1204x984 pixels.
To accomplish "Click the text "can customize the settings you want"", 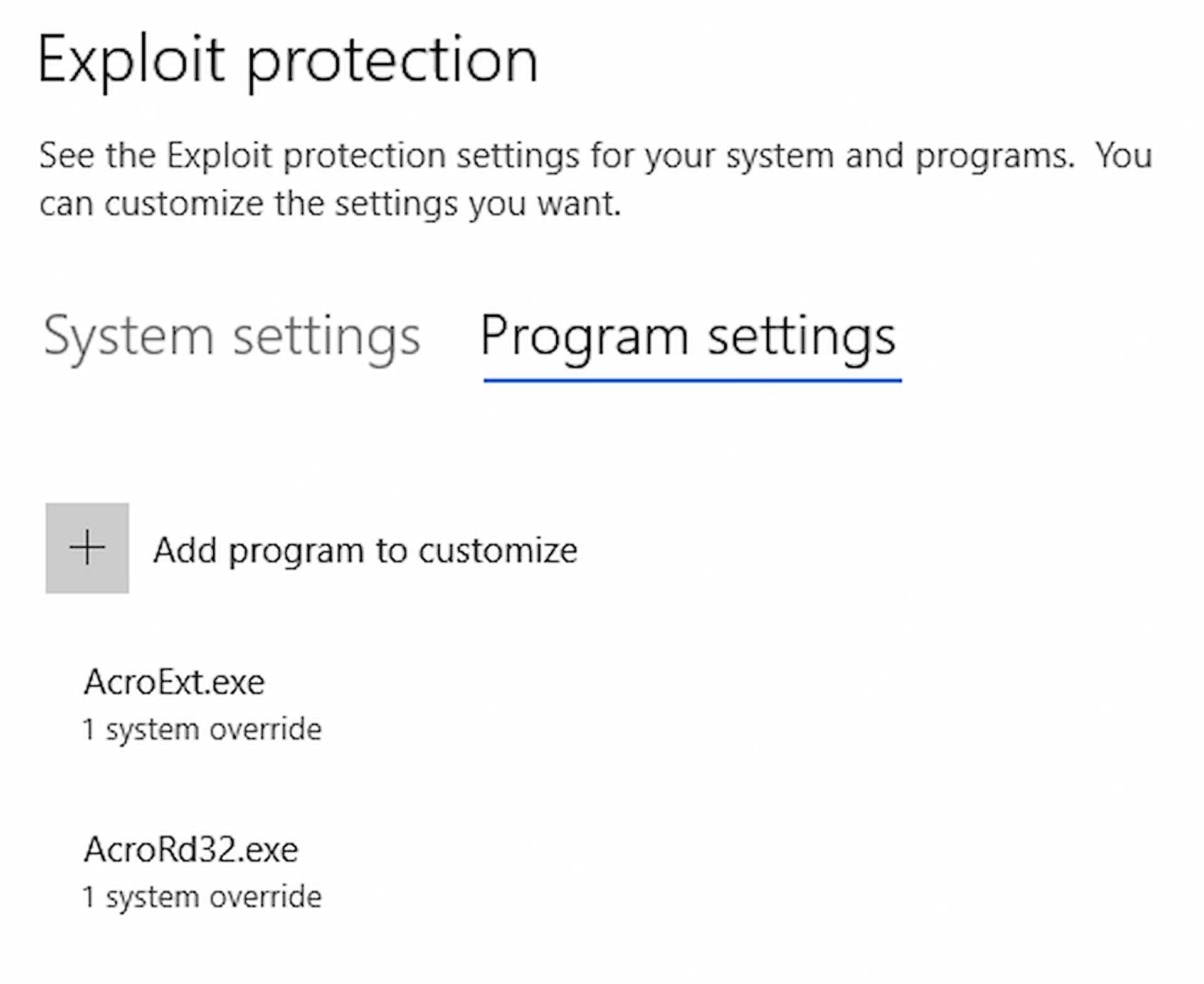I will pyautogui.click(x=330, y=204).
